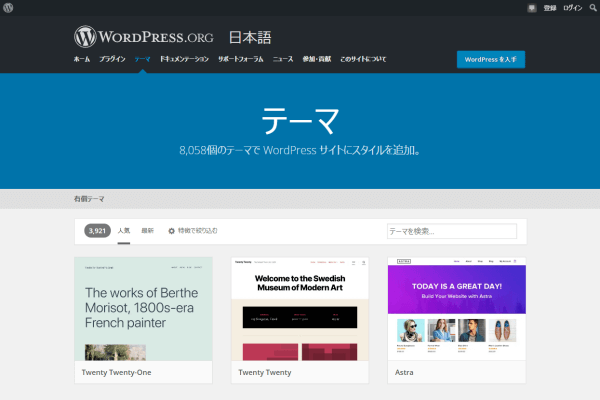This screenshot has width=600, height=400.
Task: Click the Twenty Twenty theme name
Action: 265,372
